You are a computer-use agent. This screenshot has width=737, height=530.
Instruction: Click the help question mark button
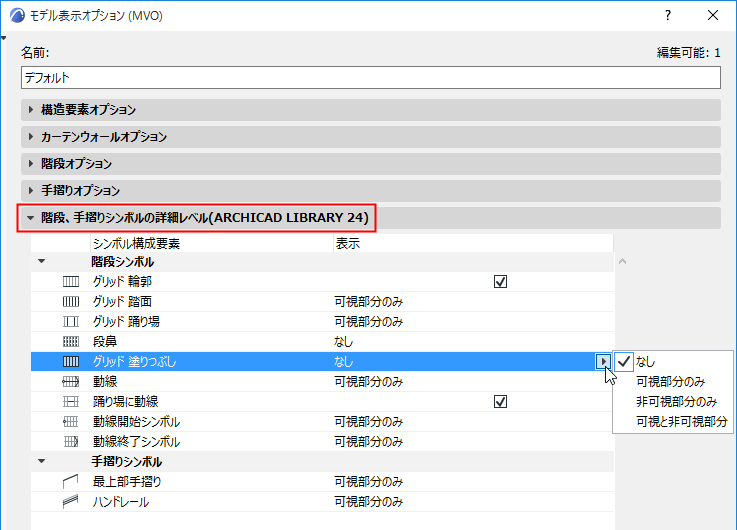(x=668, y=16)
